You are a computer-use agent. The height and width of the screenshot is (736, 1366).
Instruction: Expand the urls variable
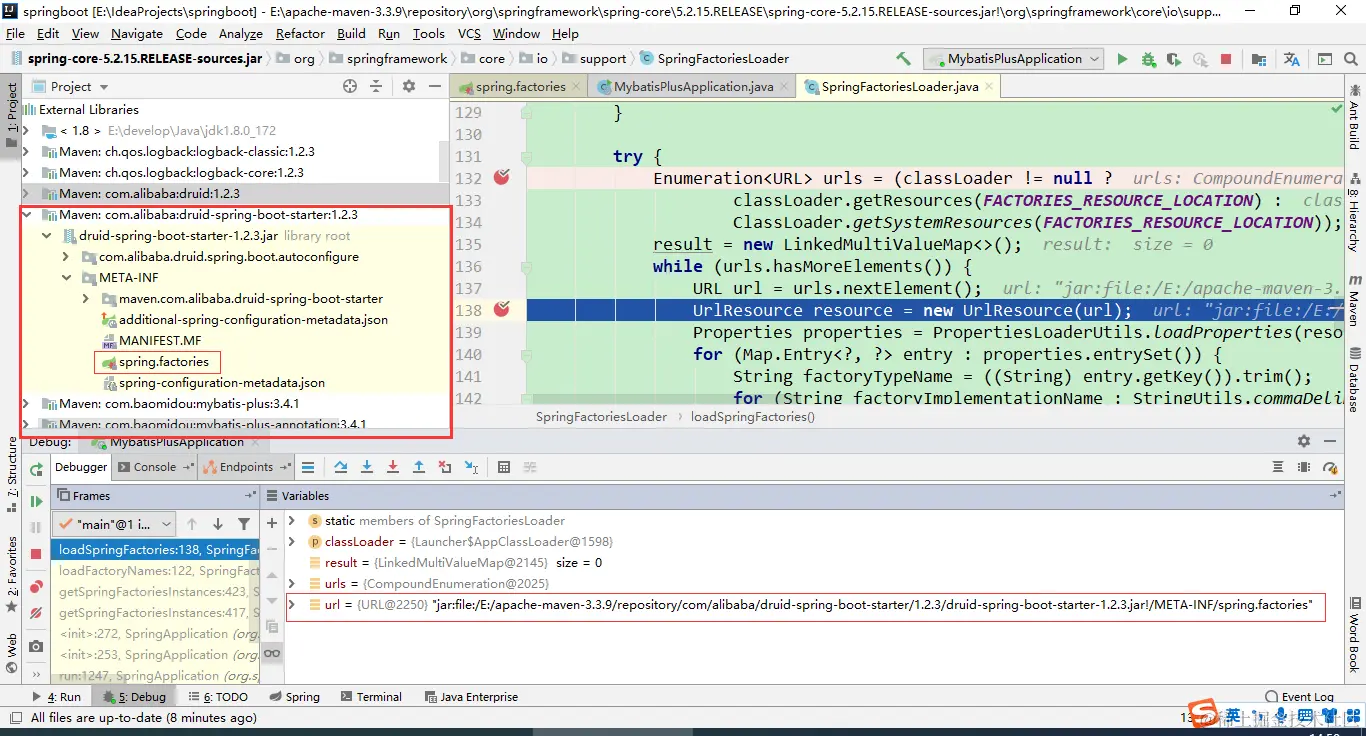click(291, 584)
